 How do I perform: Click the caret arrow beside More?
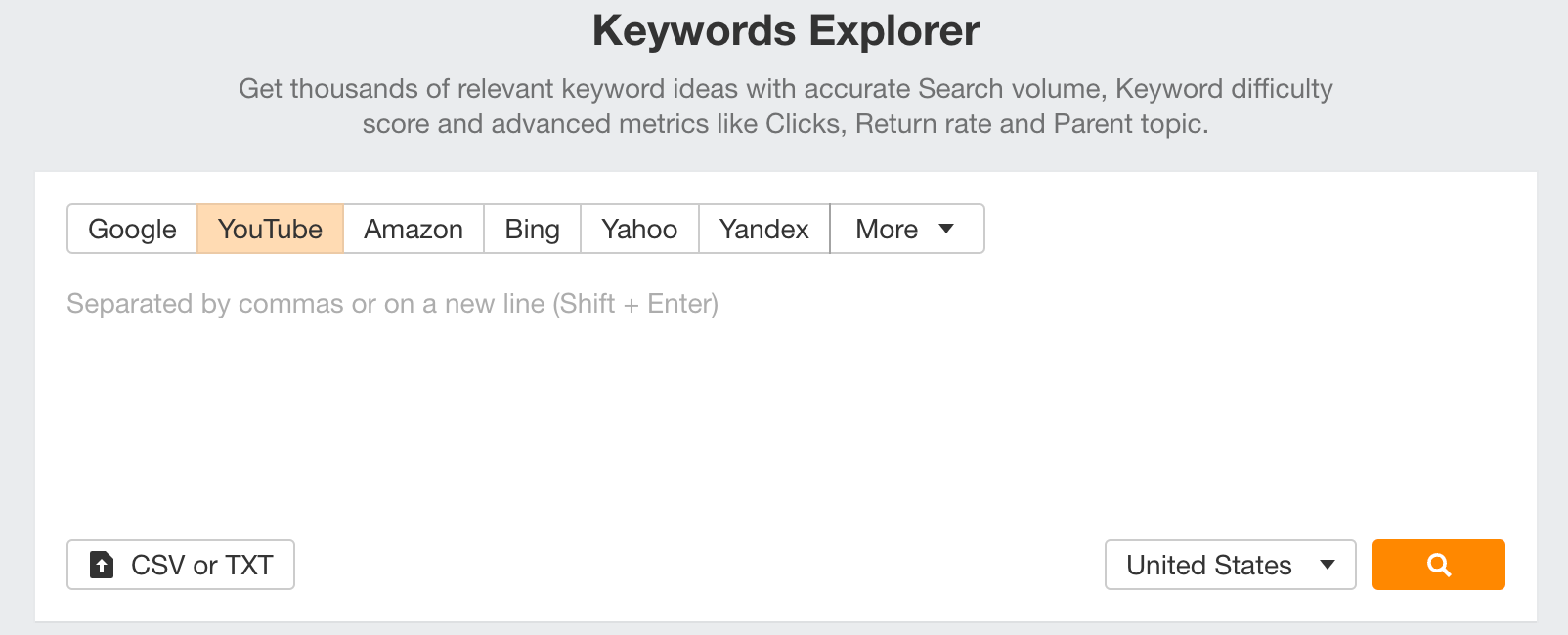(x=946, y=229)
